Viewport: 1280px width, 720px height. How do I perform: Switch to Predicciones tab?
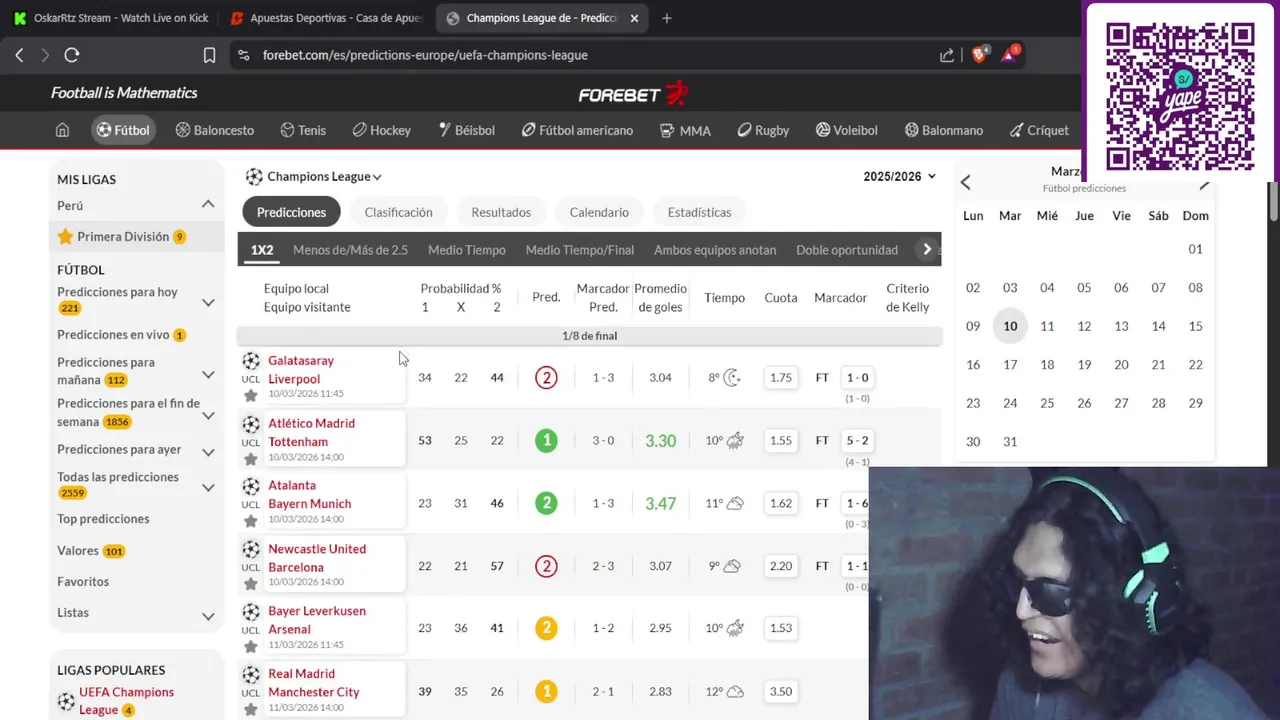291,212
